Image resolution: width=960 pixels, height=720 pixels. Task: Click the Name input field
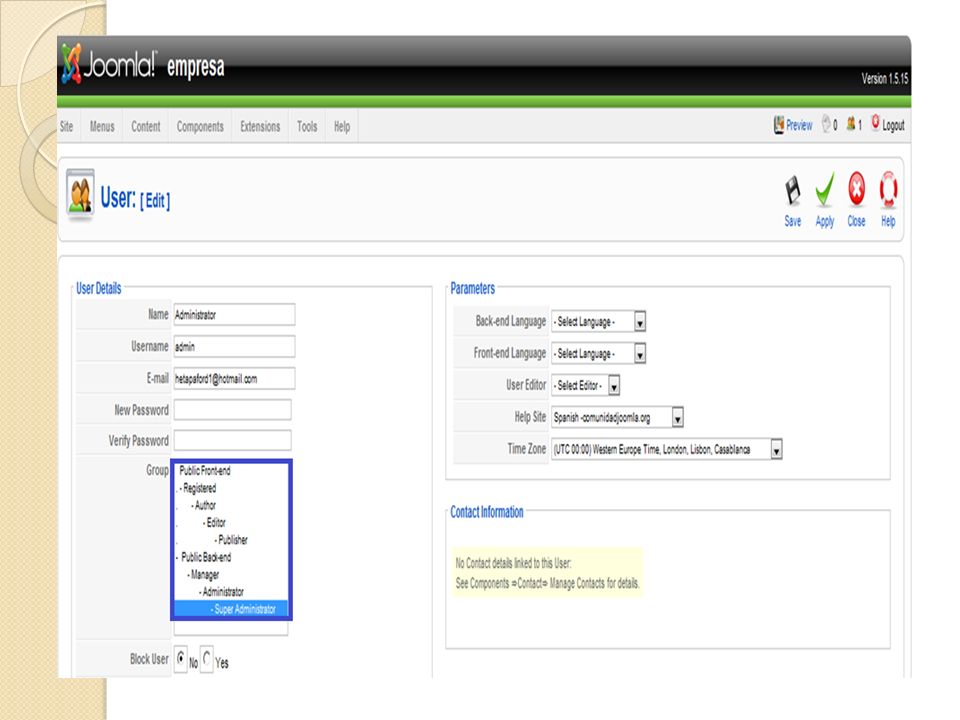(x=234, y=315)
